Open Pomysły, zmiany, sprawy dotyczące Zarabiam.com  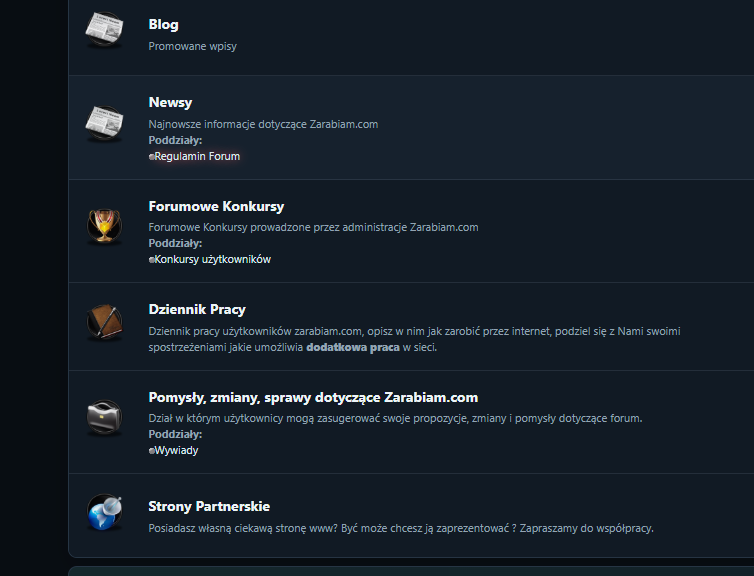[313, 398]
